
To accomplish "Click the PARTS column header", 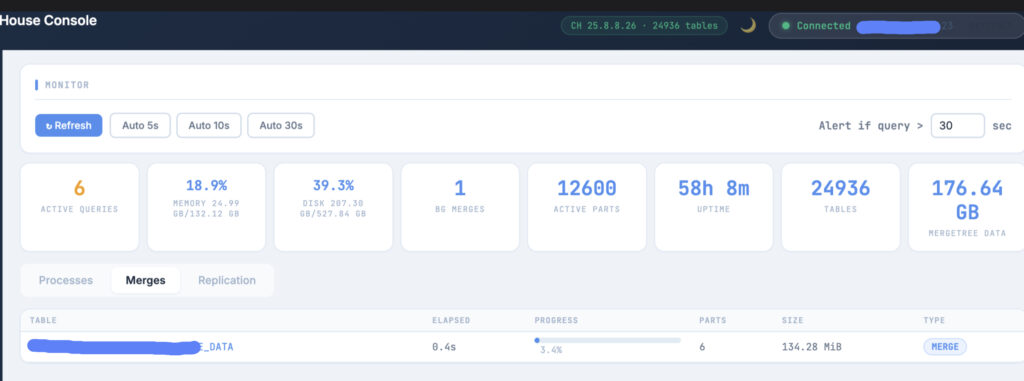I will (x=712, y=320).
